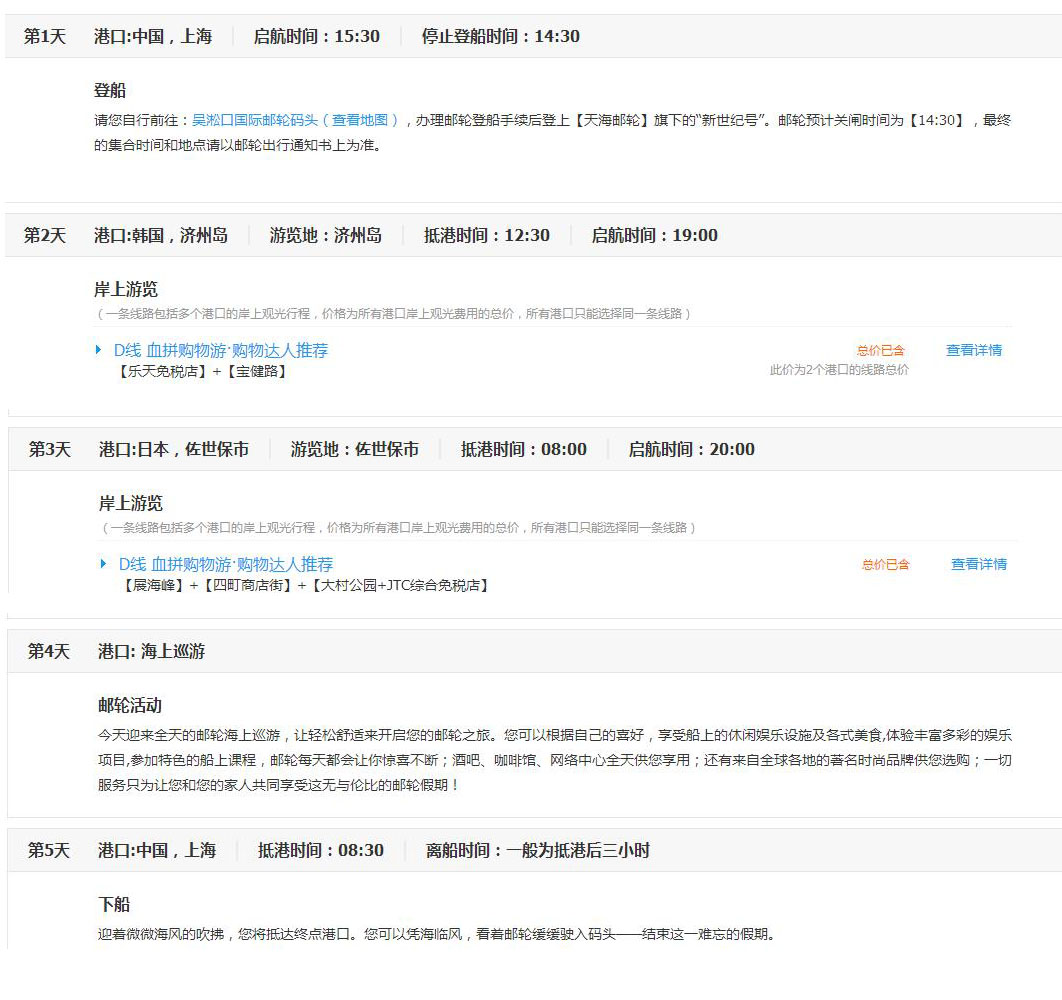Screen dimensions: 1062x1000
Task: Click 查看详情 for the 第3天 route
Action: (x=978, y=564)
